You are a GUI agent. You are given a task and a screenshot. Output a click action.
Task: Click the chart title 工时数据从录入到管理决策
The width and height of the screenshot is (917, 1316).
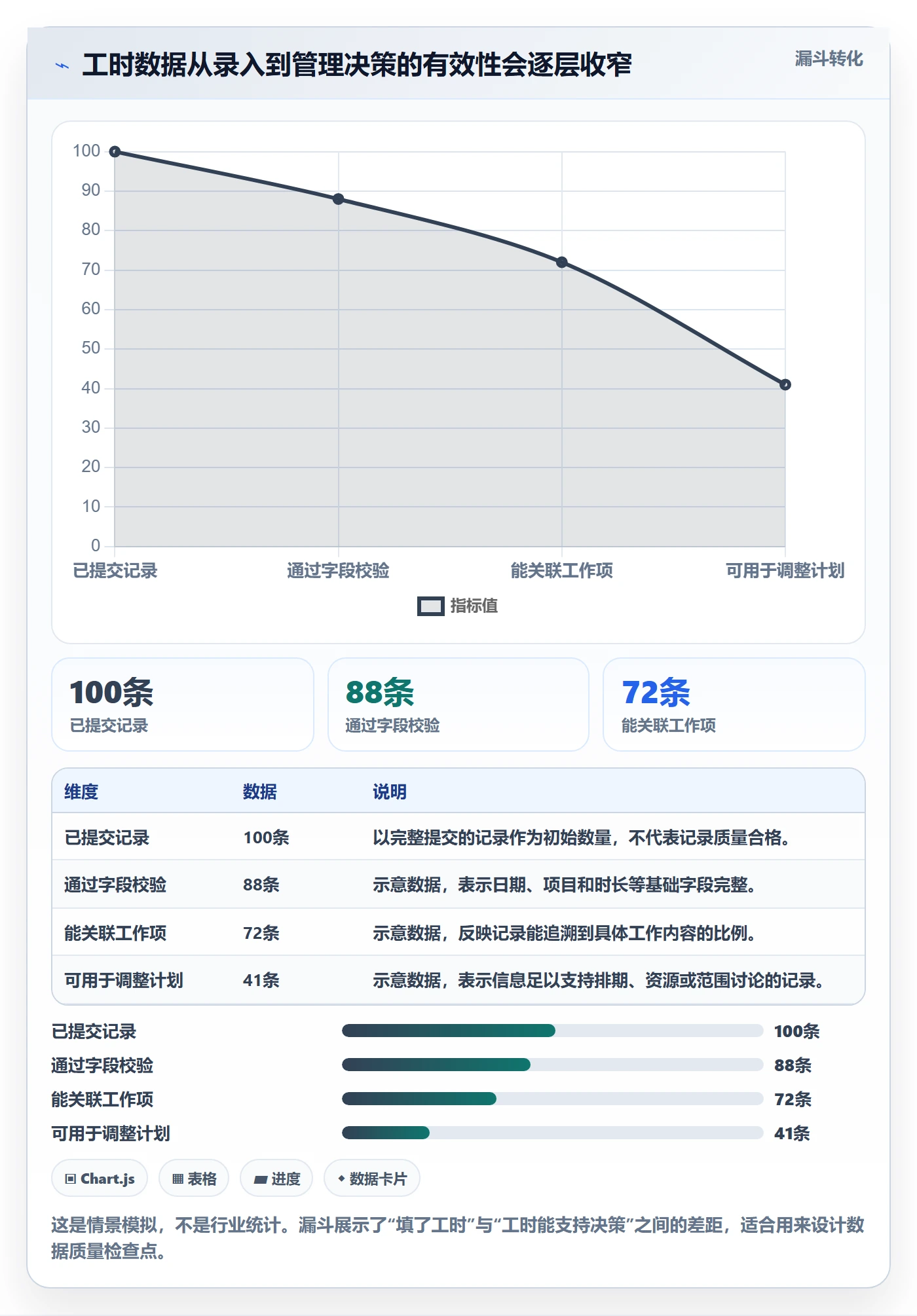coord(357,65)
